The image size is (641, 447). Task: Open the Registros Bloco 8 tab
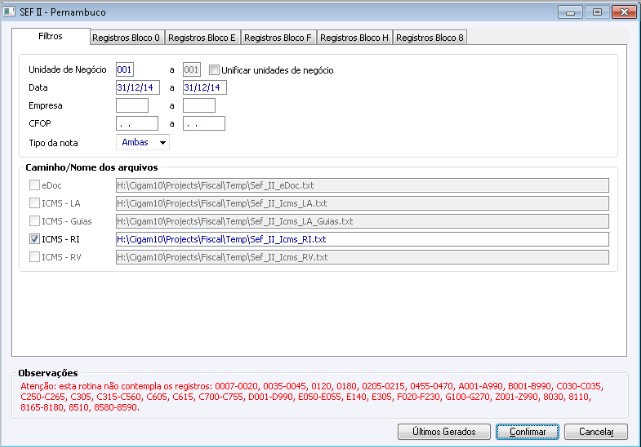430,38
